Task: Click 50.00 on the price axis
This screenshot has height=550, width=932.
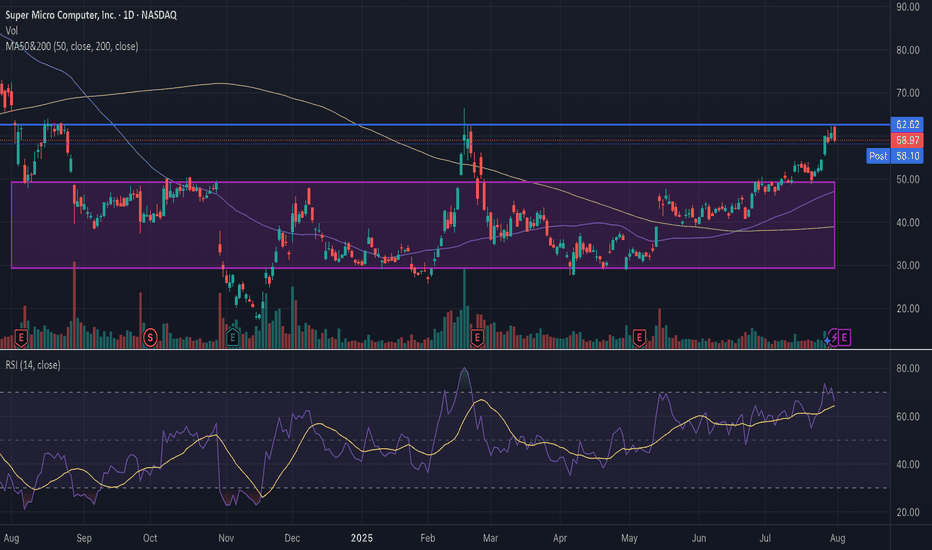Action: tap(908, 180)
